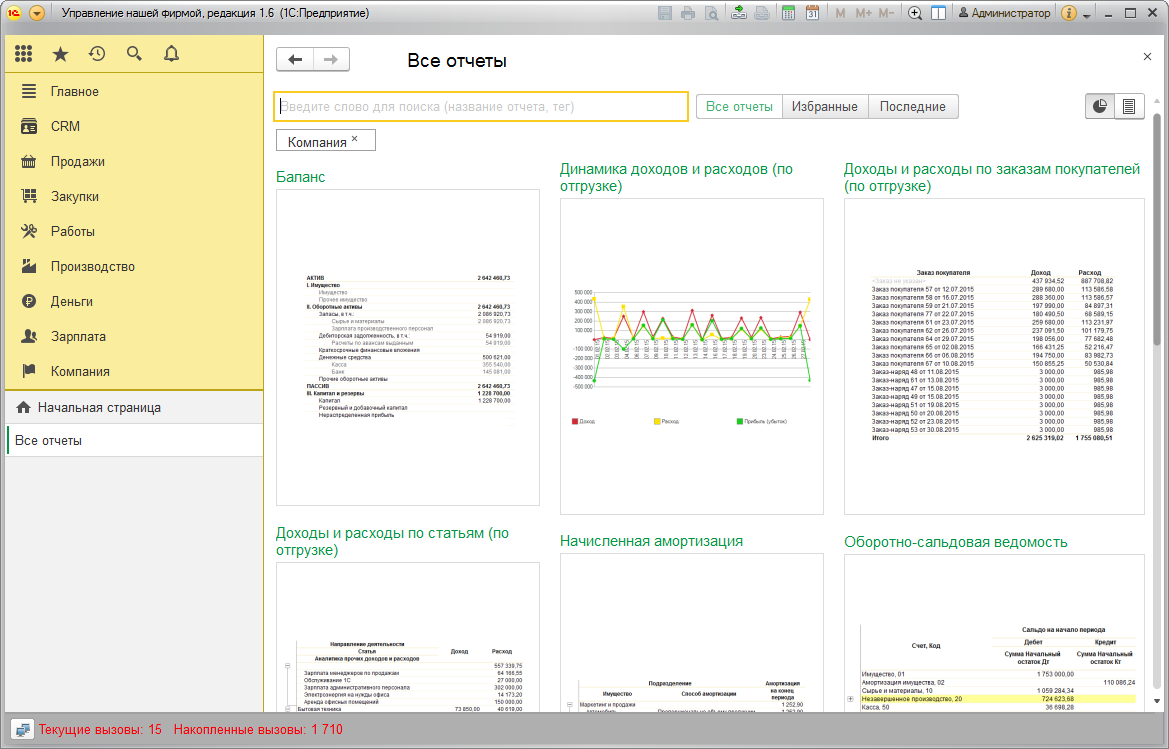This screenshot has width=1169, height=749.
Task: Open the Продажи section
Action: 78,162
